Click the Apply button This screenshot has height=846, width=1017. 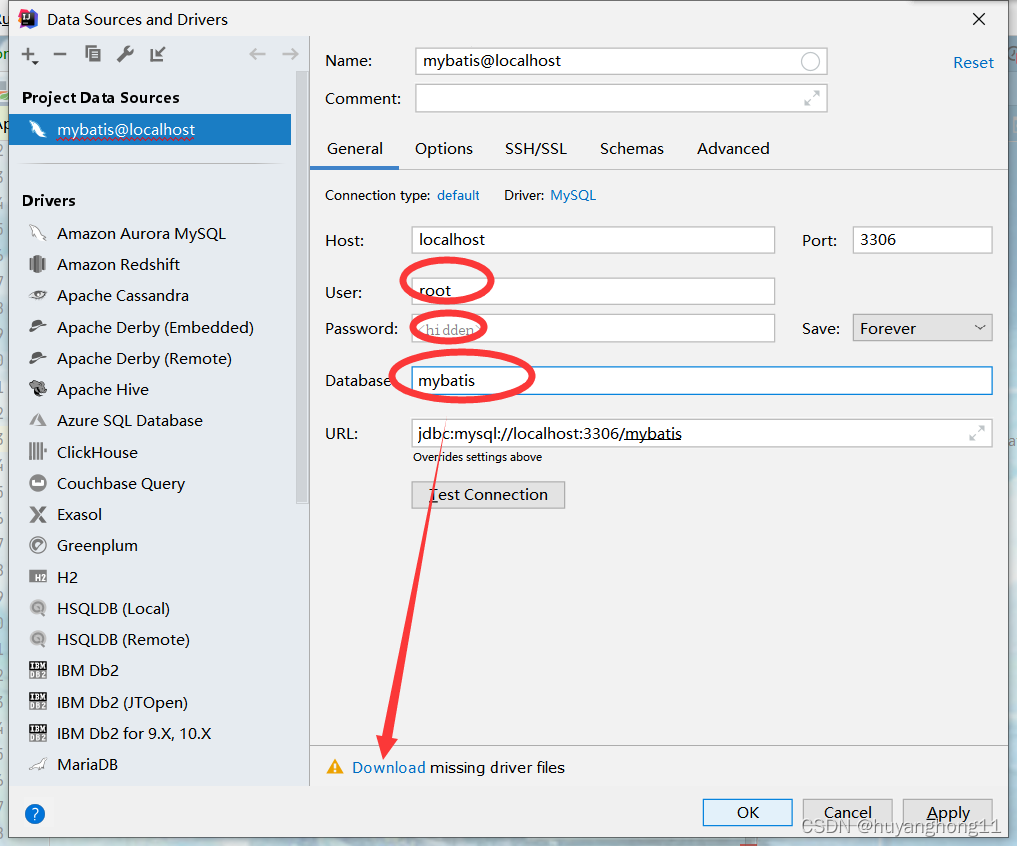click(948, 812)
